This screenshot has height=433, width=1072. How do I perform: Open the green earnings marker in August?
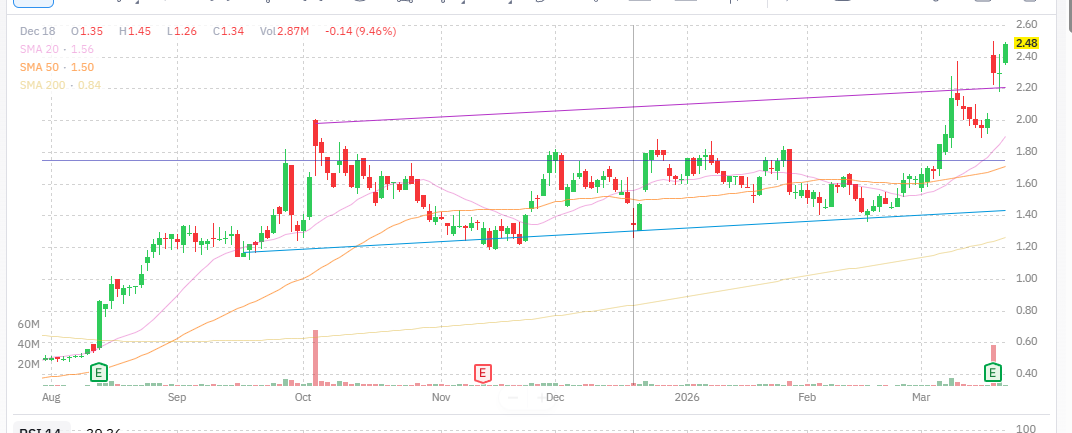[100, 373]
